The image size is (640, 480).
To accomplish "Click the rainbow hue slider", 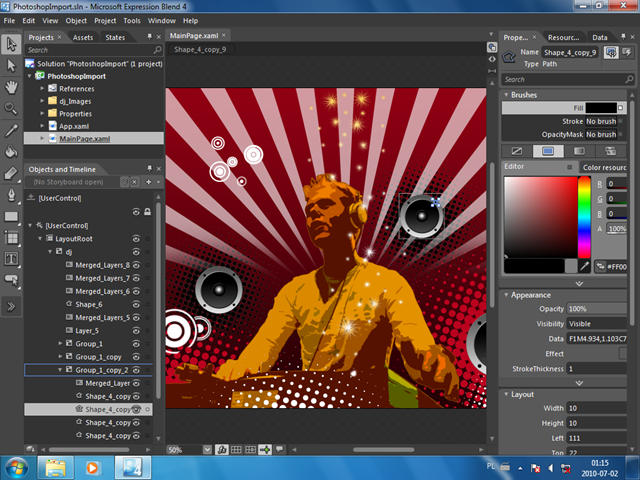I will click(584, 217).
